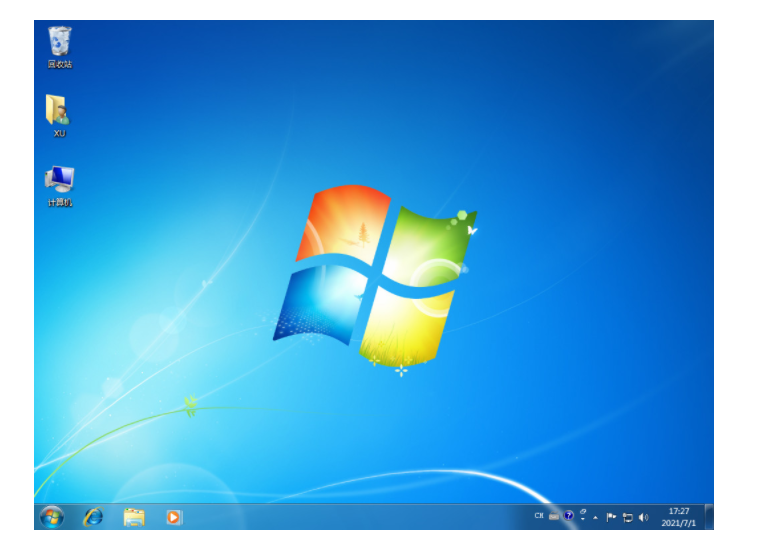The image size is (758, 544).
Task: Open Windows Explorer from the taskbar
Action: (x=134, y=517)
